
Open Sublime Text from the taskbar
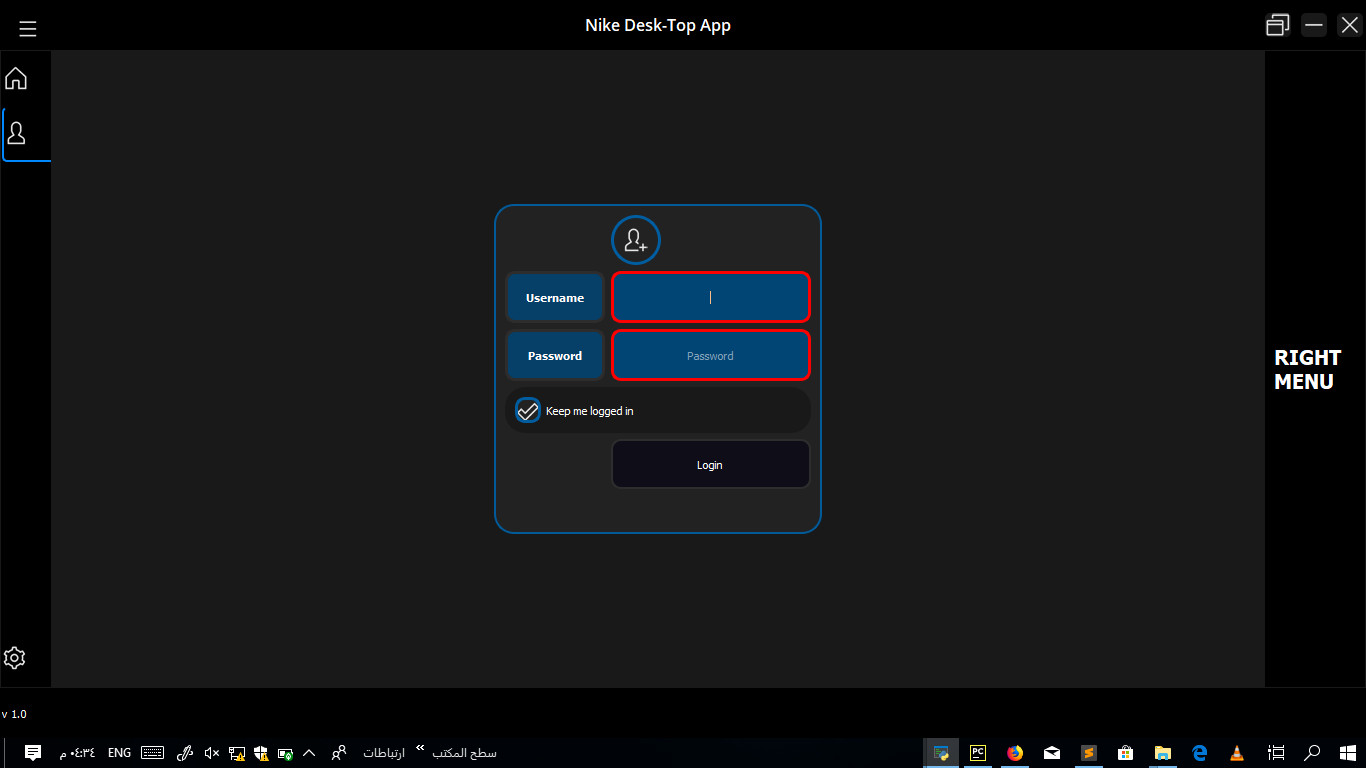coord(1088,753)
